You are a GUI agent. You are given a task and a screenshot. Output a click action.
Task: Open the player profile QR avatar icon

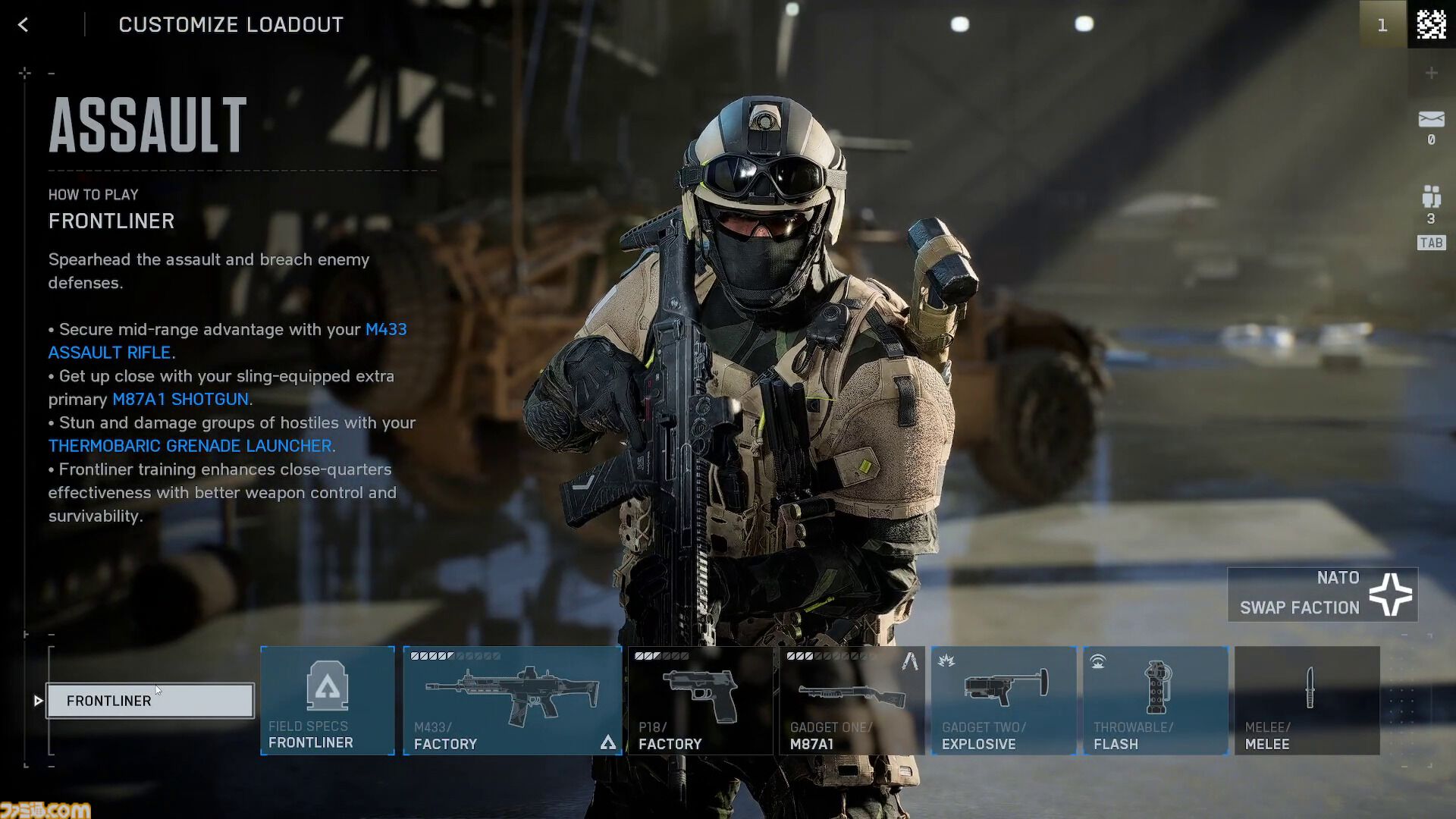(x=1431, y=24)
